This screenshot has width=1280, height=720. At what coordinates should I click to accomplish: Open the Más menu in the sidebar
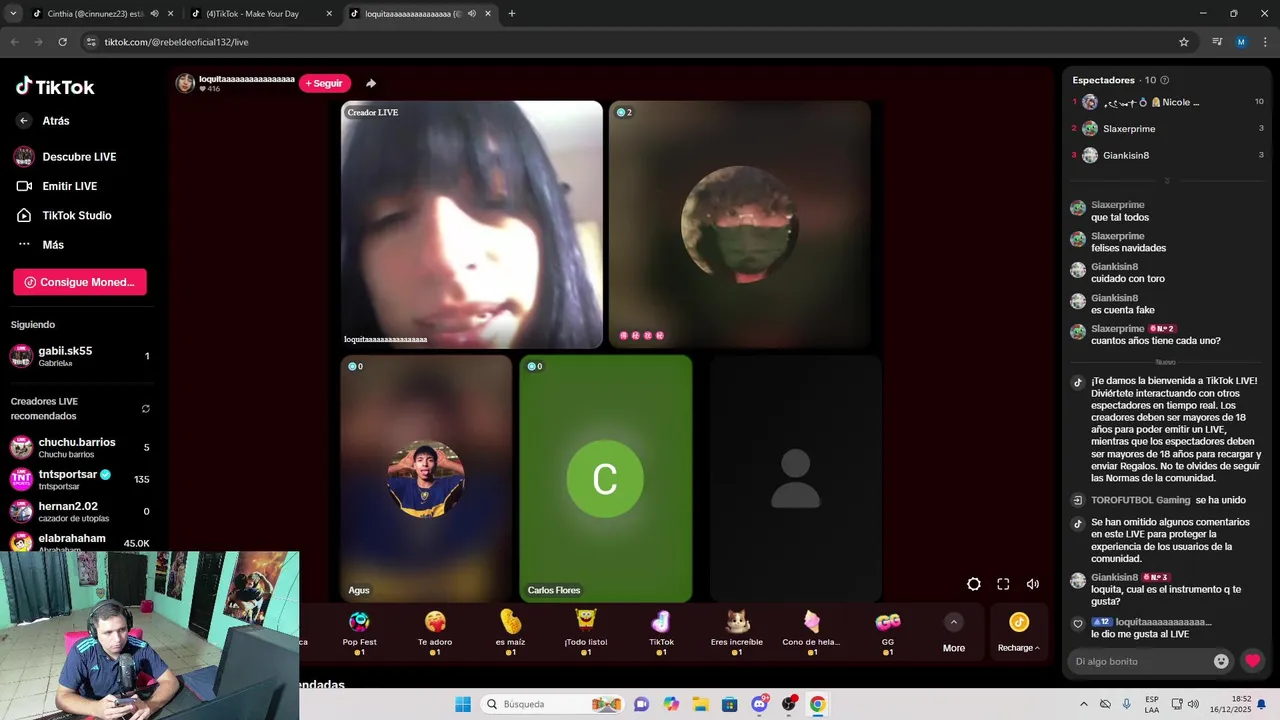pos(40,245)
